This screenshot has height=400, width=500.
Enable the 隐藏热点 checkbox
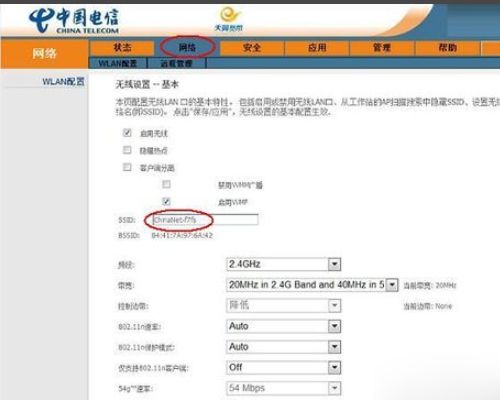click(127, 150)
